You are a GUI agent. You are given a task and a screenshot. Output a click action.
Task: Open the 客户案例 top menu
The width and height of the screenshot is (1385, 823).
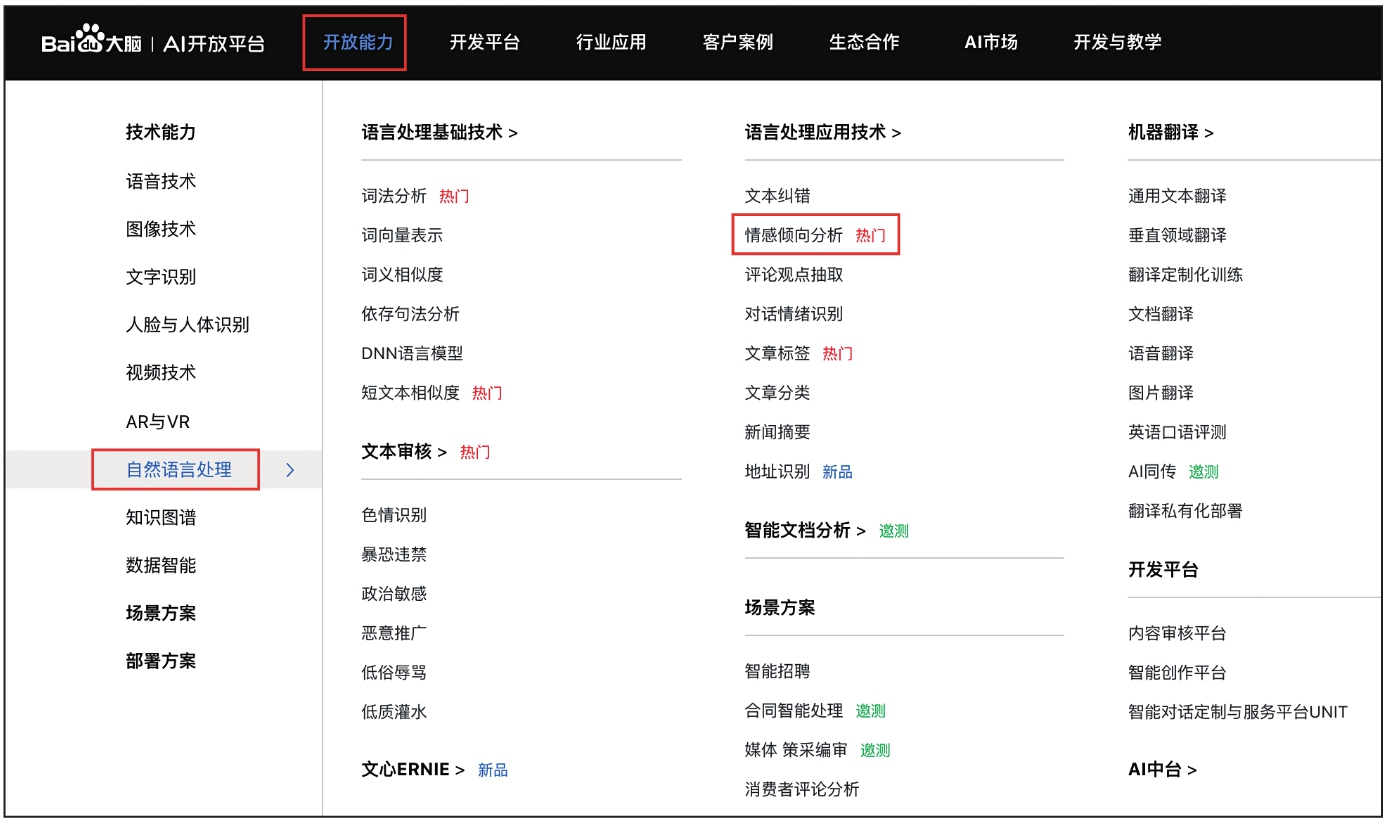point(738,42)
